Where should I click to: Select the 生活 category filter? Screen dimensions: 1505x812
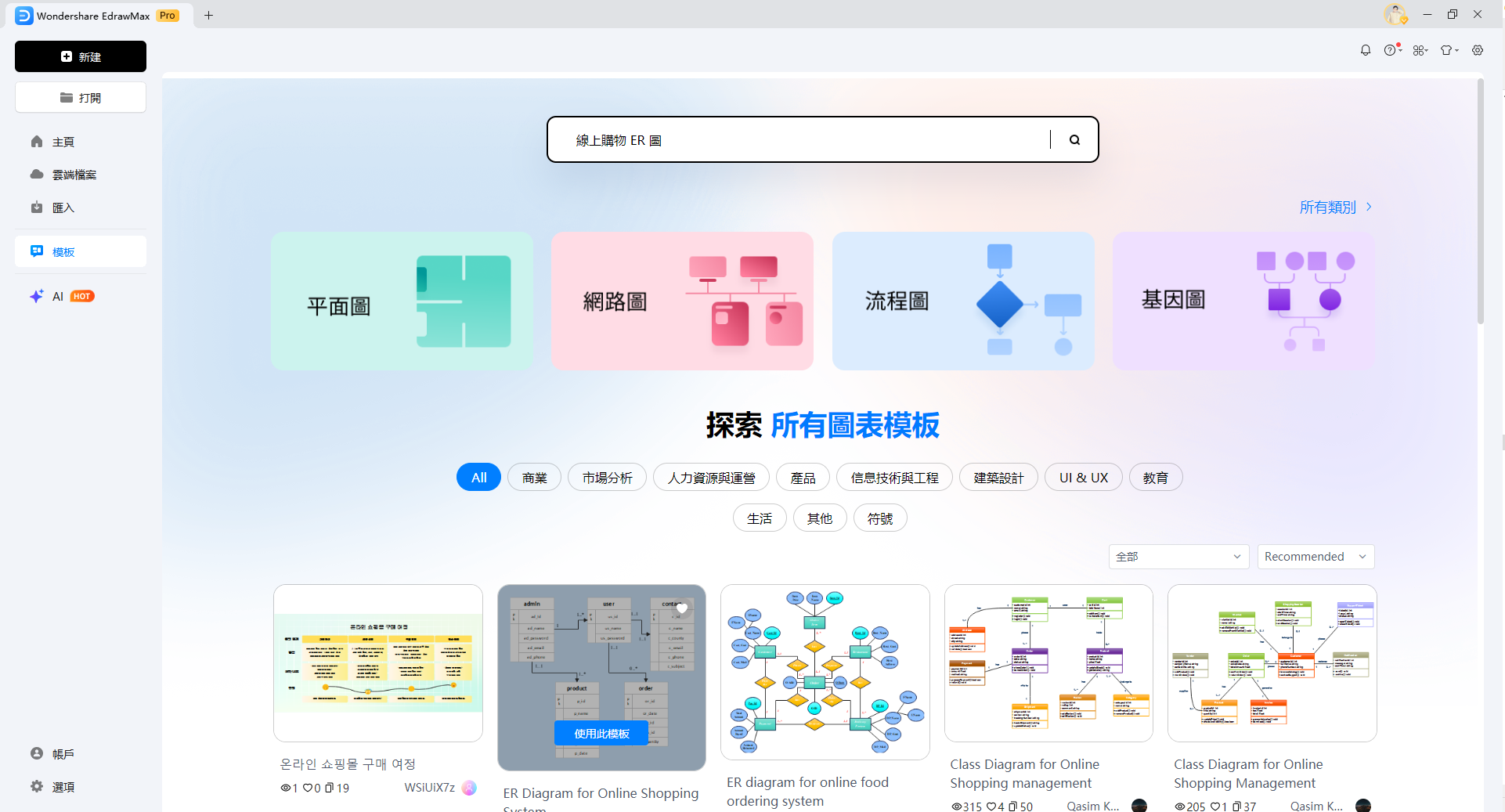click(759, 518)
